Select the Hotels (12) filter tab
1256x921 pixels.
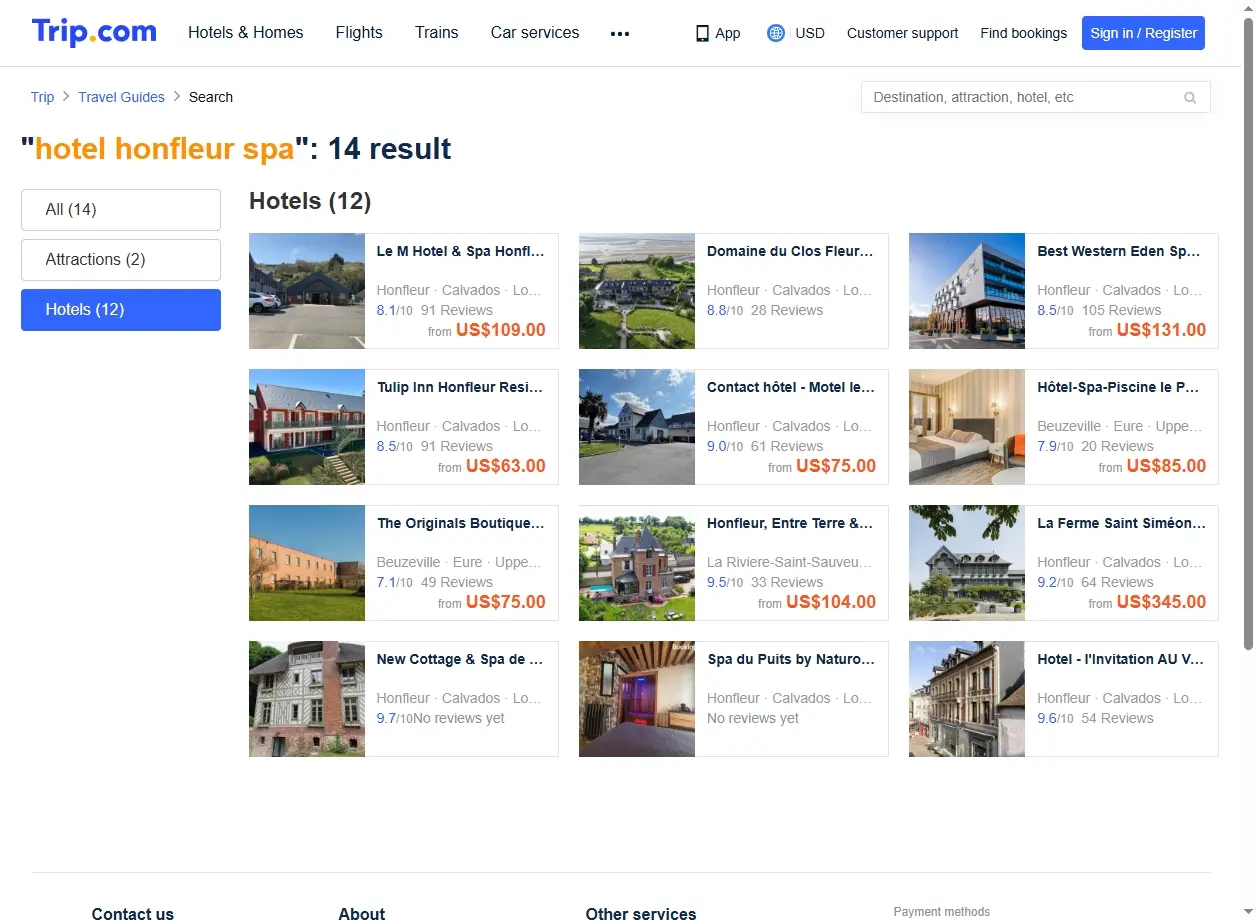click(121, 310)
